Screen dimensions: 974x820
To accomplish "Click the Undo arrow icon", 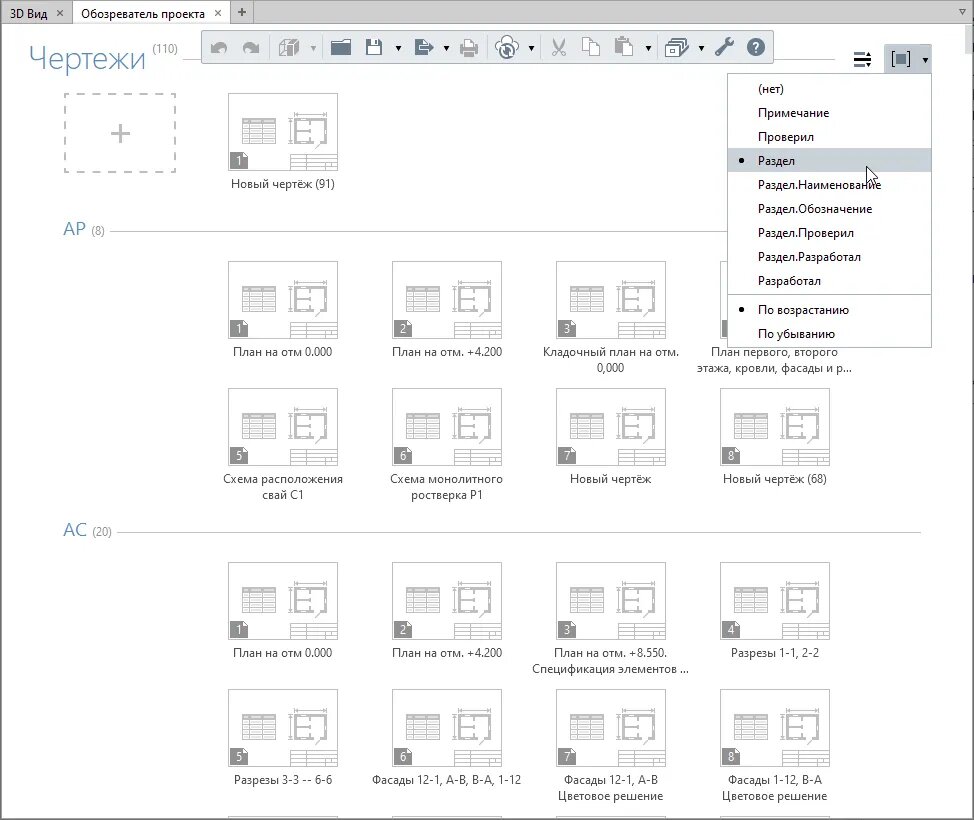I will [219, 48].
